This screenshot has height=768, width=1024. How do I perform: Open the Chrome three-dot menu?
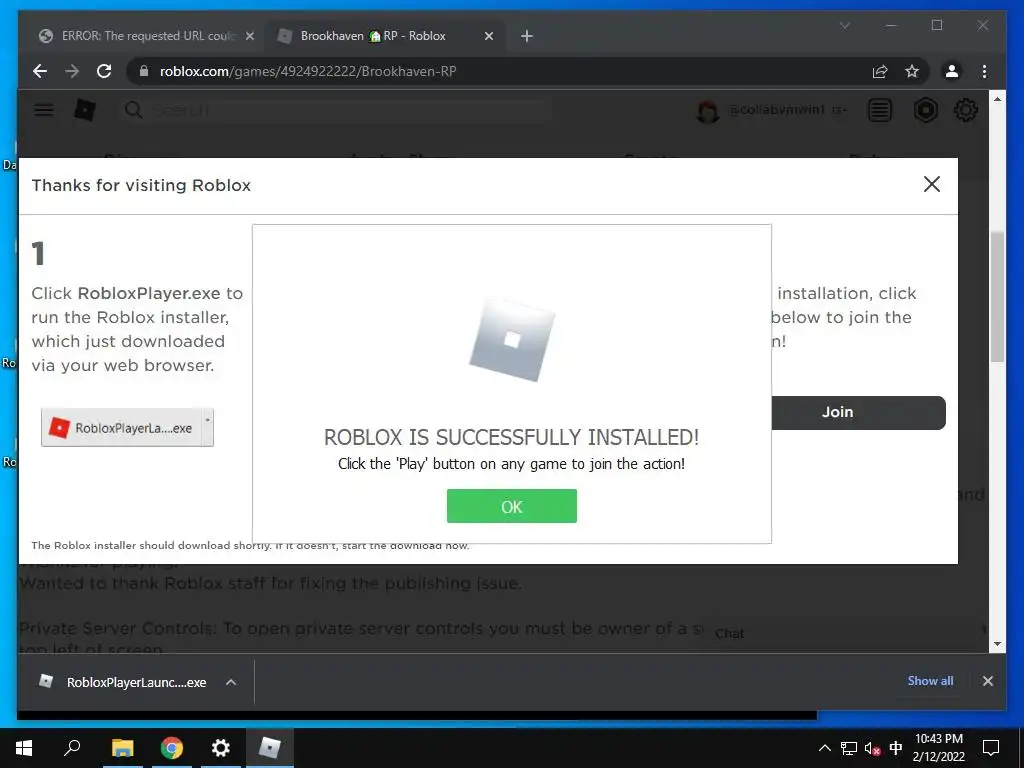tap(984, 71)
